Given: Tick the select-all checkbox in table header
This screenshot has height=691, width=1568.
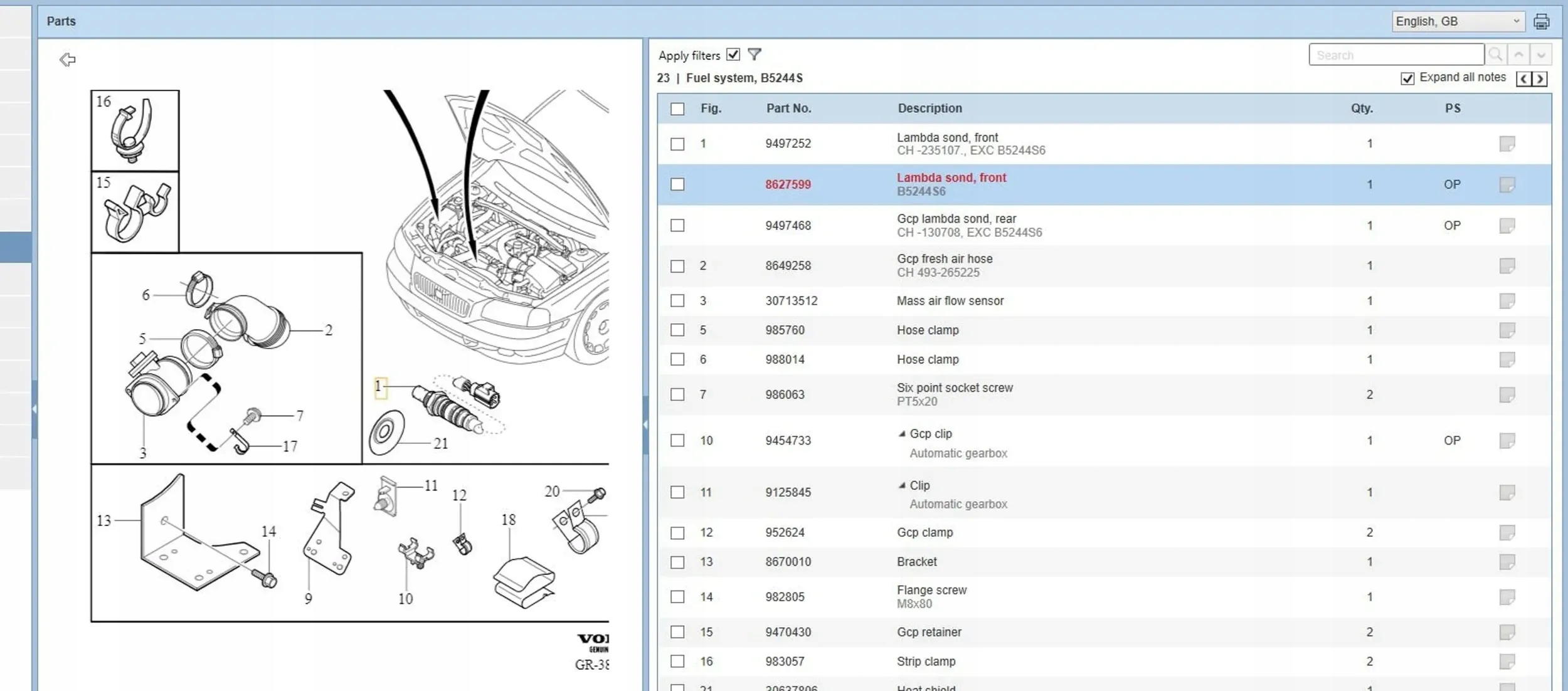Looking at the screenshot, I should [677, 108].
